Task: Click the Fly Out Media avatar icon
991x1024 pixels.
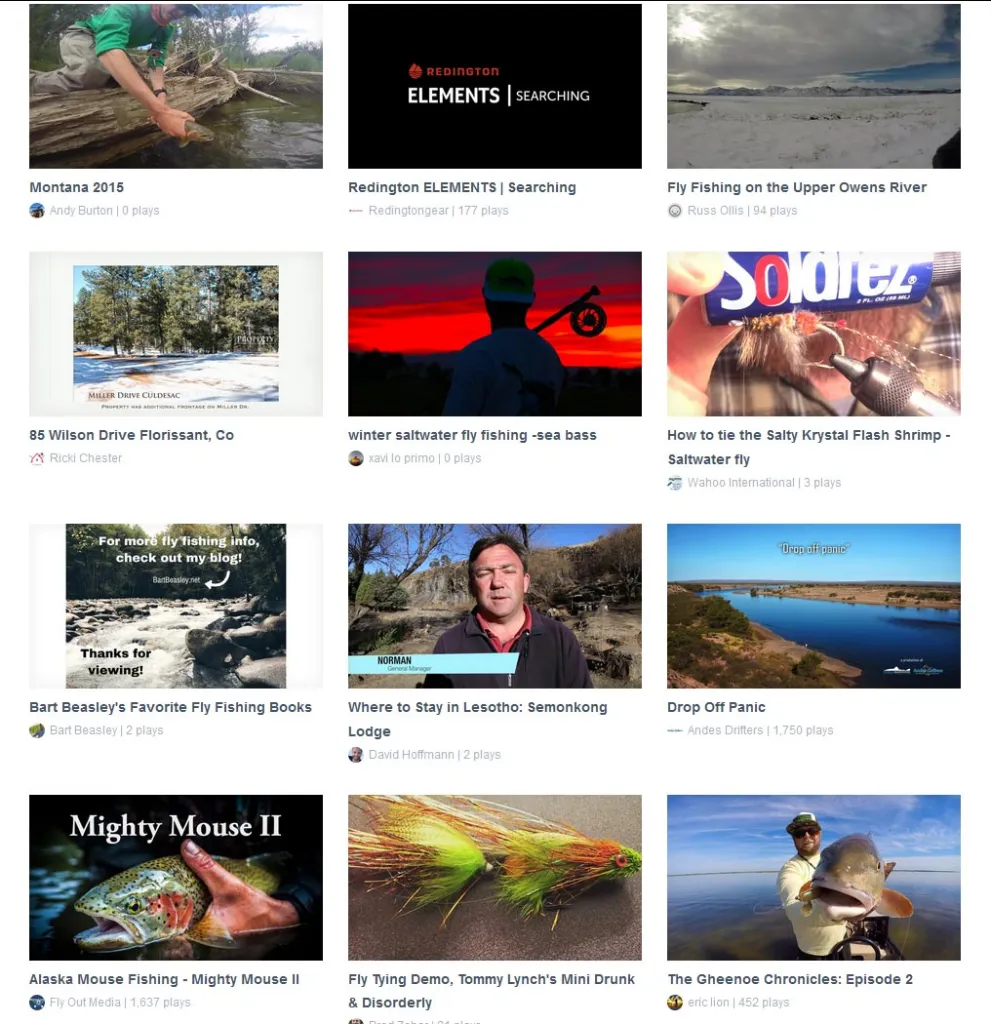Action: coord(37,1002)
